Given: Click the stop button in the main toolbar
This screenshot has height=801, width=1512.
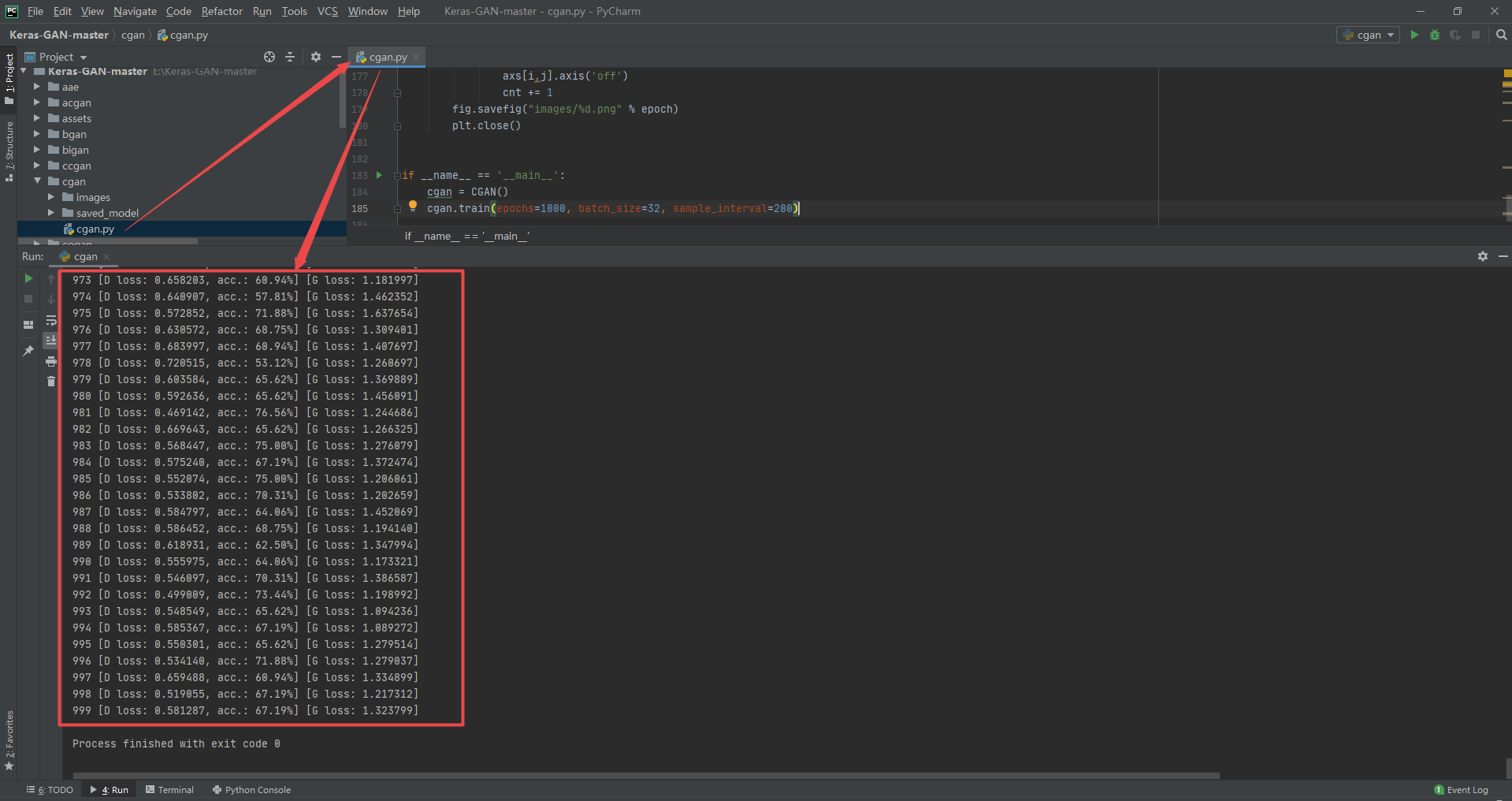Looking at the screenshot, I should (x=1476, y=35).
